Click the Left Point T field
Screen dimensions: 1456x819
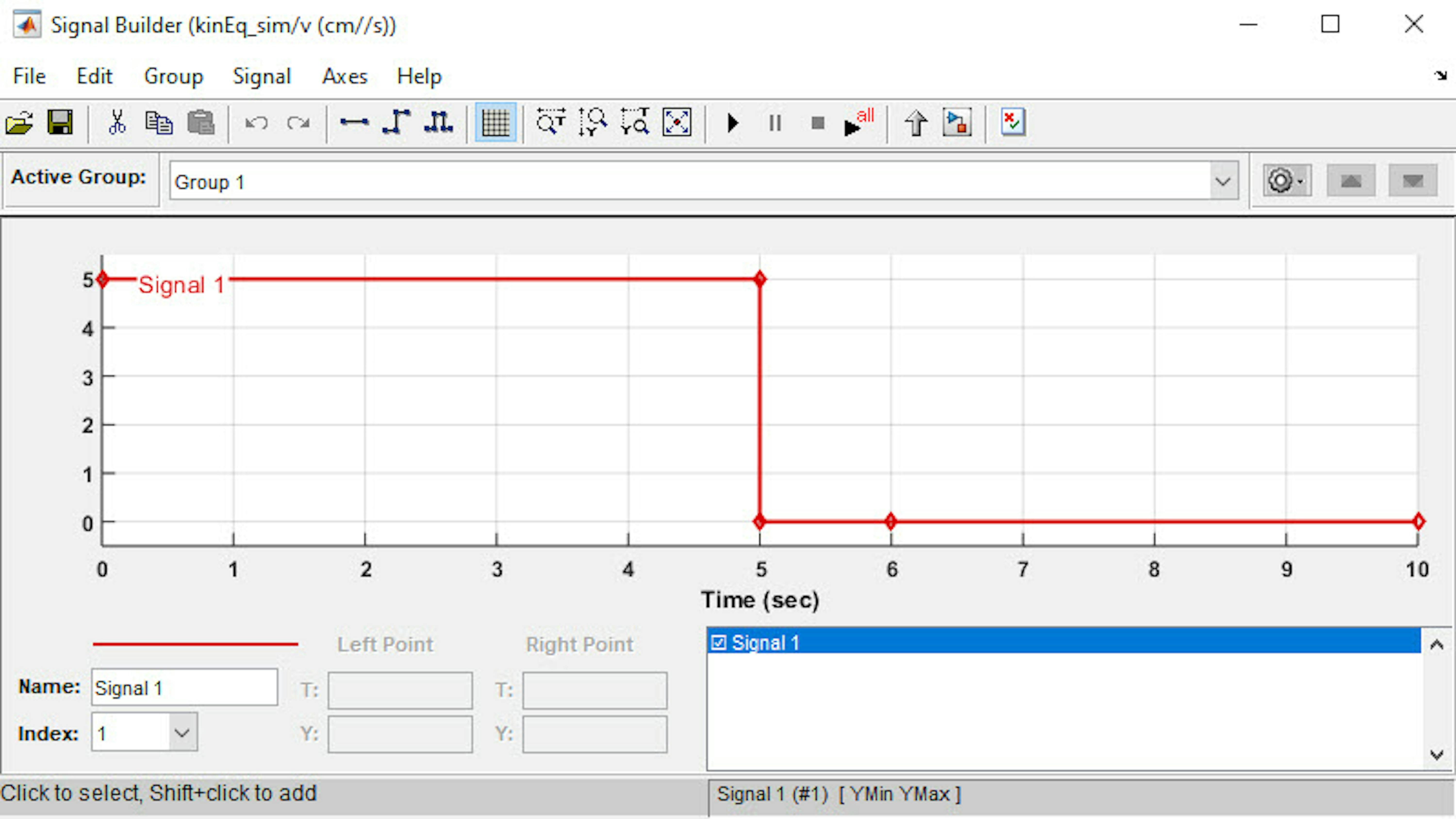400,690
